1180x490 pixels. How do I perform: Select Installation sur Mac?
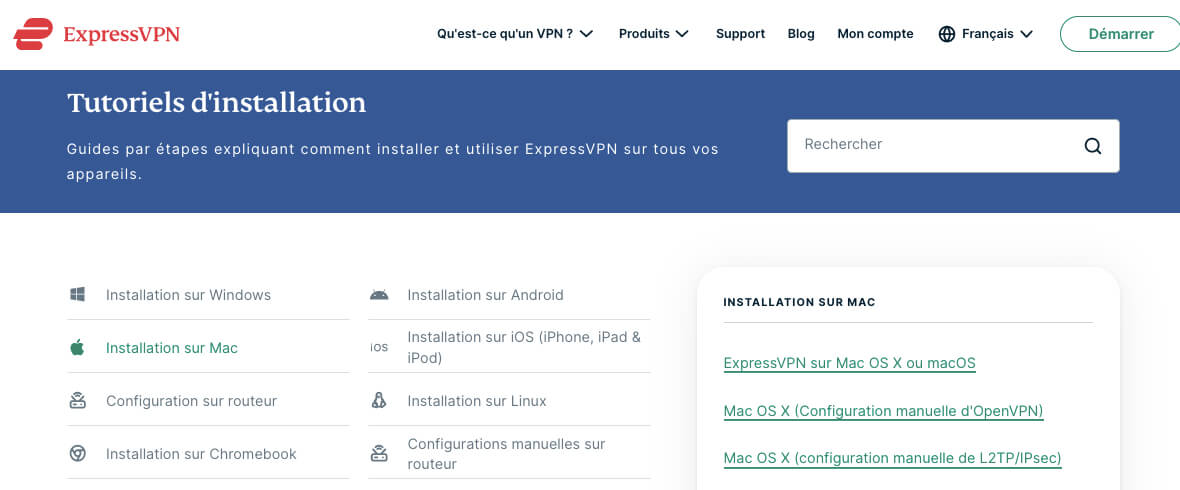pos(172,348)
